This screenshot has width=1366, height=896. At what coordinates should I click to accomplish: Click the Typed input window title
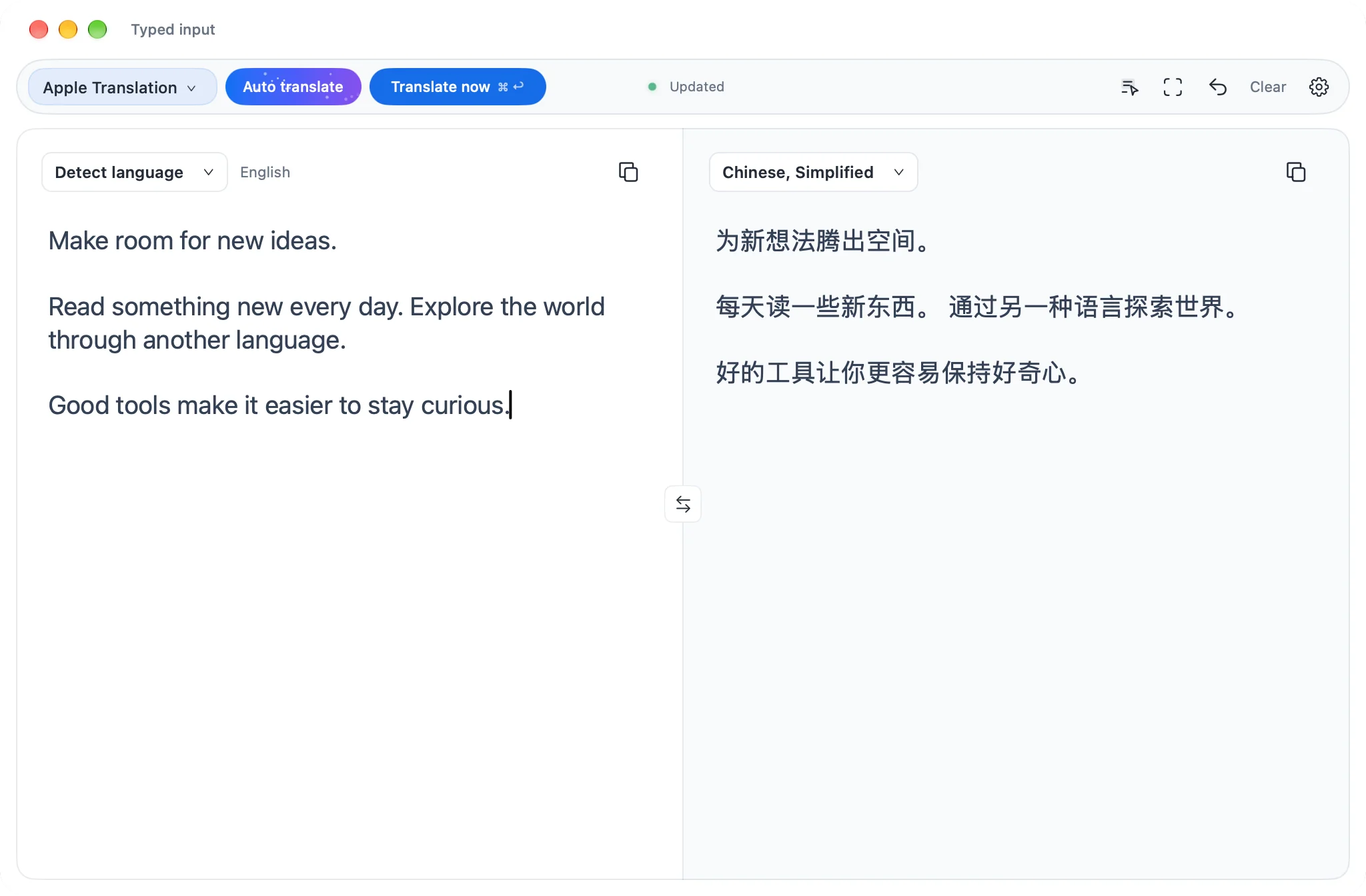(x=173, y=29)
